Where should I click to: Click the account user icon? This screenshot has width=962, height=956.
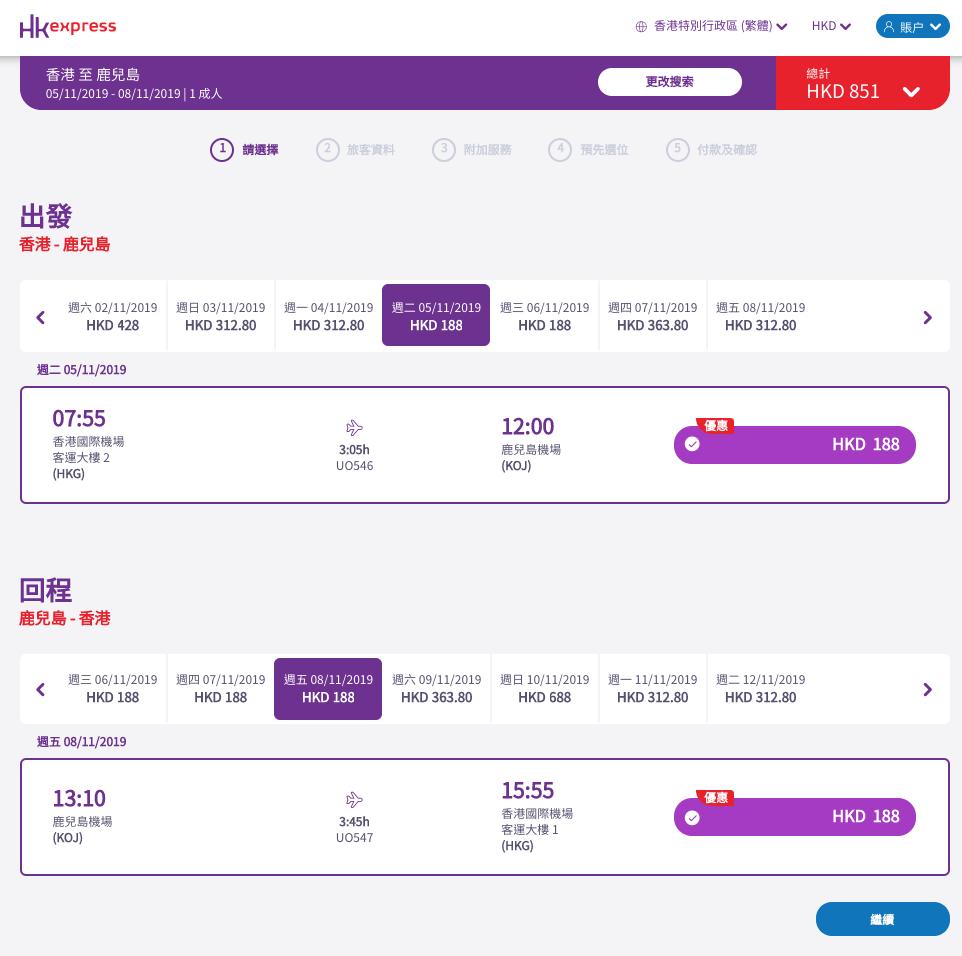click(888, 26)
